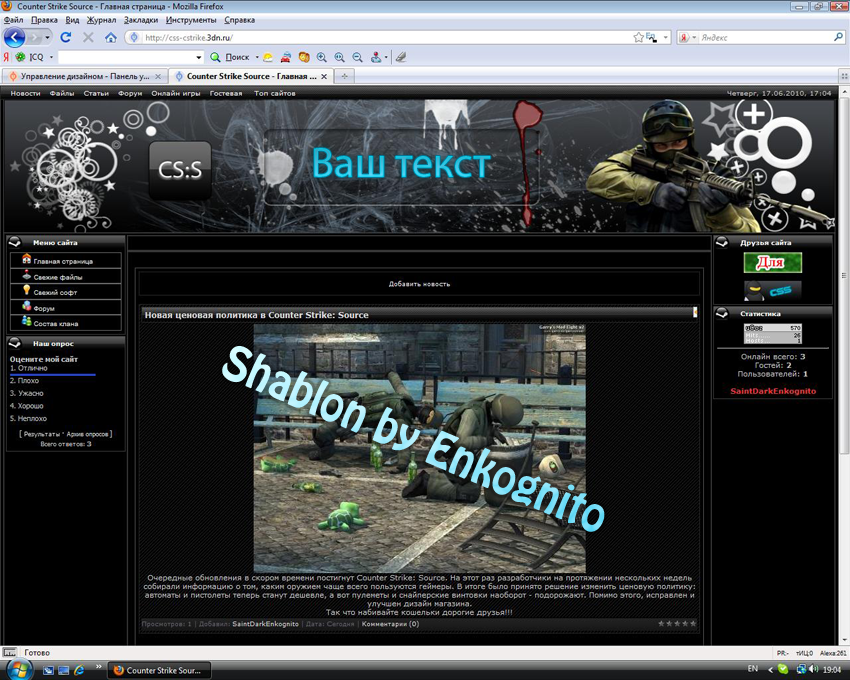Click the Яндекс search input field
Screen dimensions: 850x680
tap(764, 37)
